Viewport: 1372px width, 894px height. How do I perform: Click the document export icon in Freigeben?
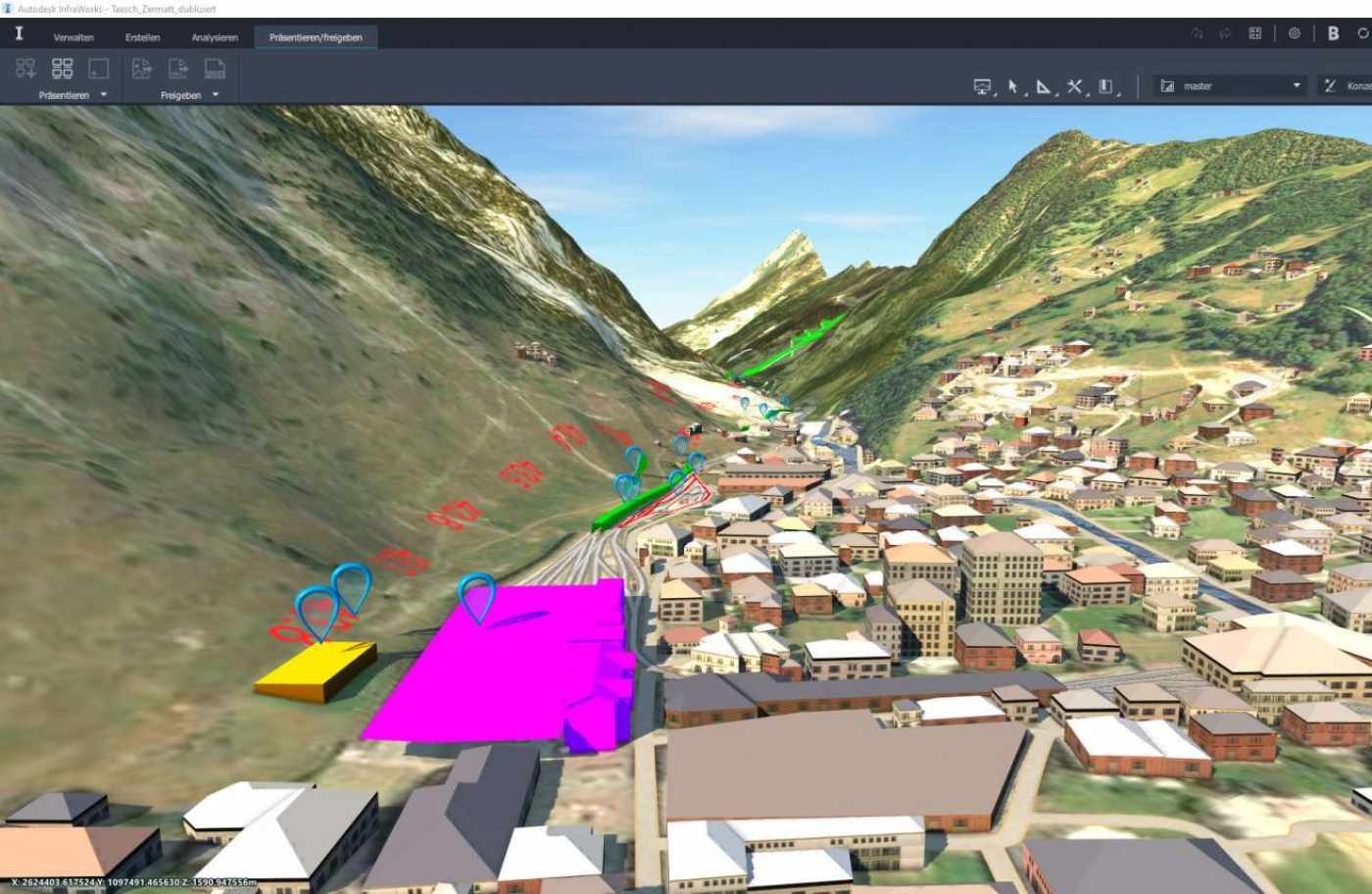178,69
